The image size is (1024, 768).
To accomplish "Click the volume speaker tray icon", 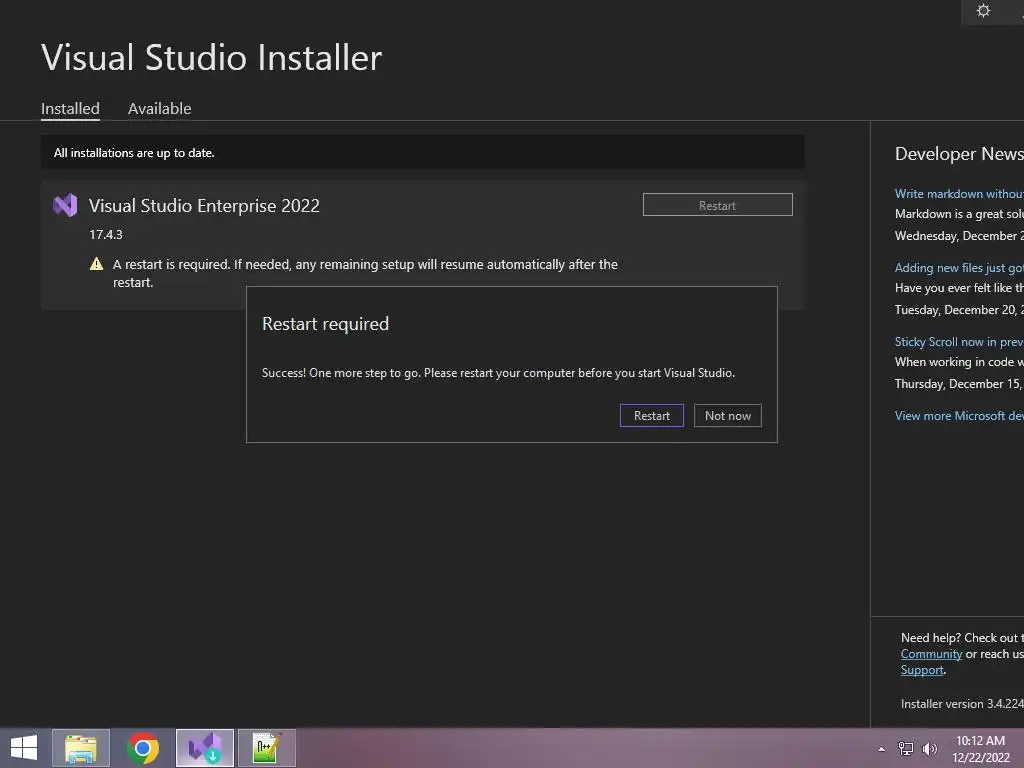I will (x=929, y=748).
